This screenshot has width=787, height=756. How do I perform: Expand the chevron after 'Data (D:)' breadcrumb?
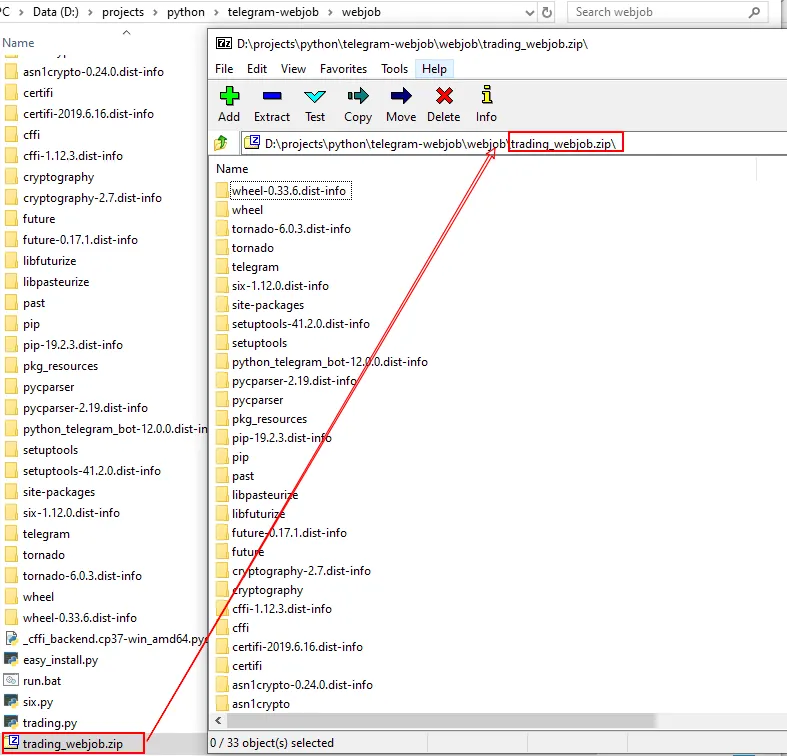[90, 12]
